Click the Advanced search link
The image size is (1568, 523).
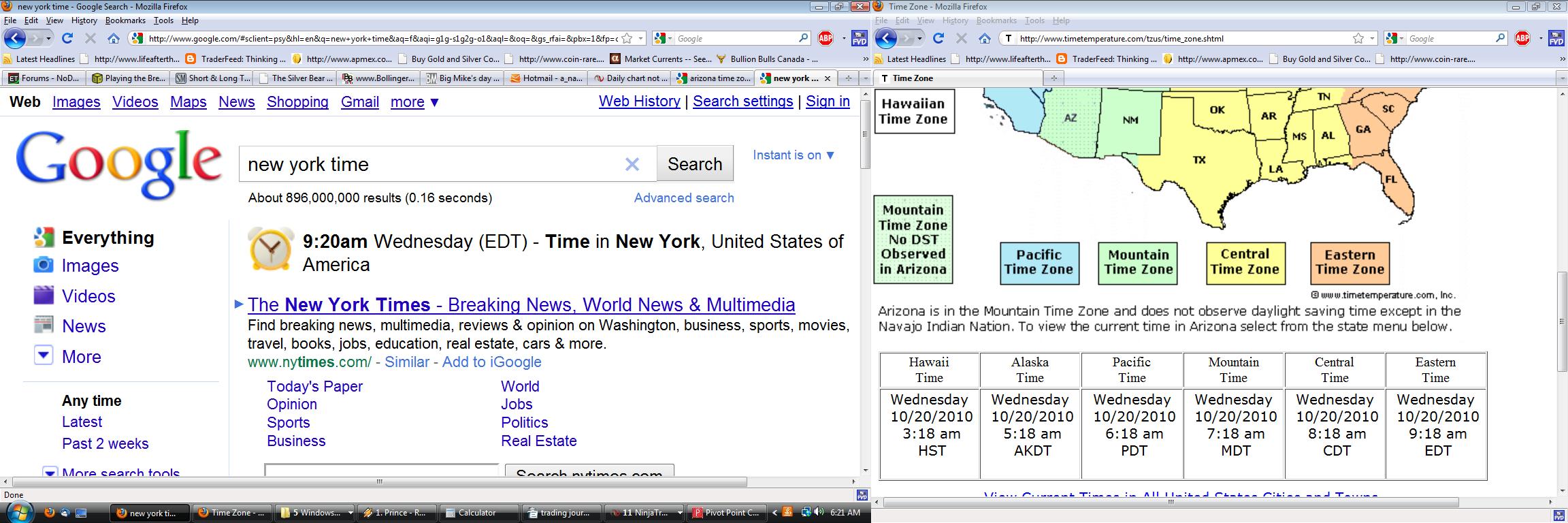(x=684, y=197)
